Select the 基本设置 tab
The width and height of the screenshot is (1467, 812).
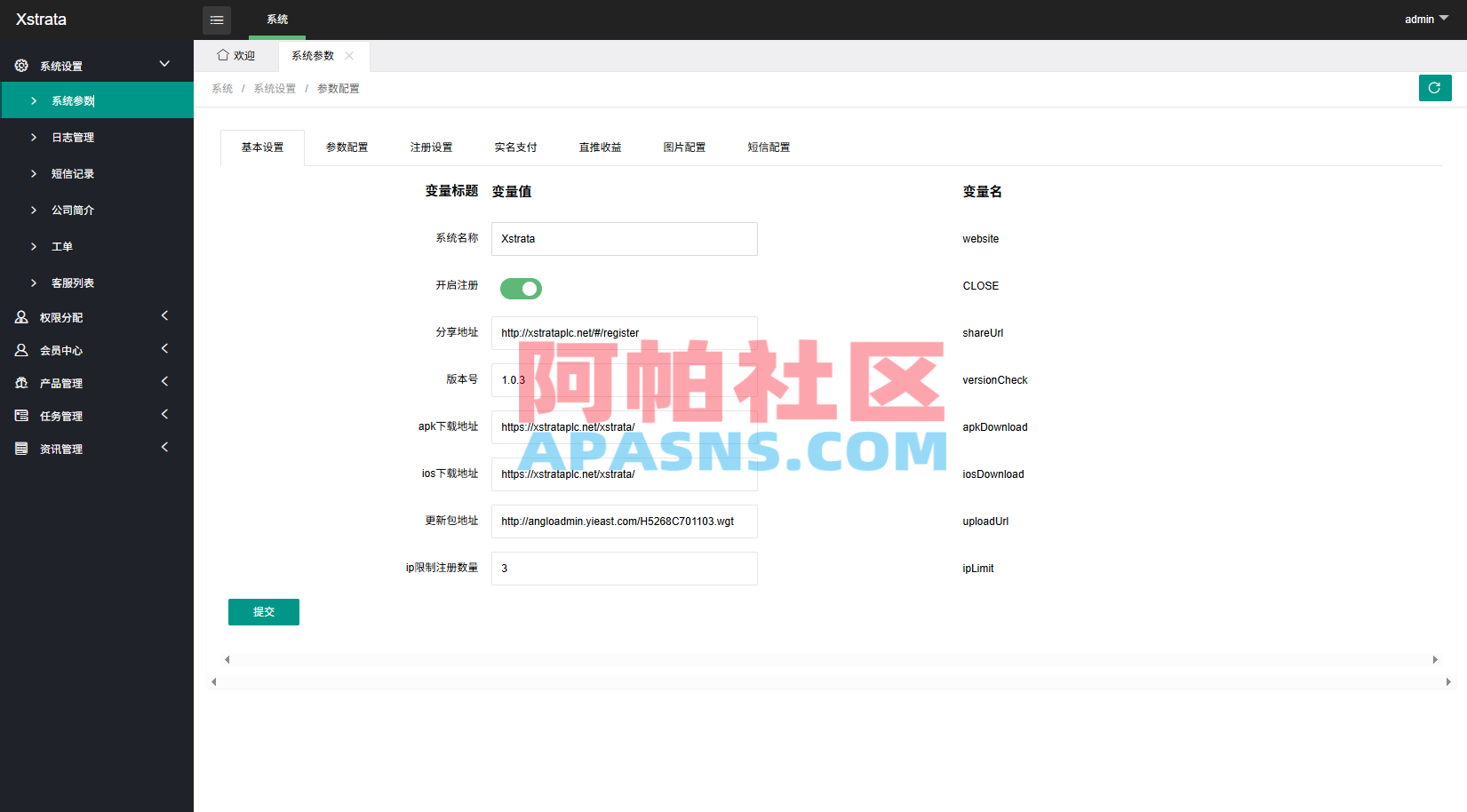pos(262,147)
